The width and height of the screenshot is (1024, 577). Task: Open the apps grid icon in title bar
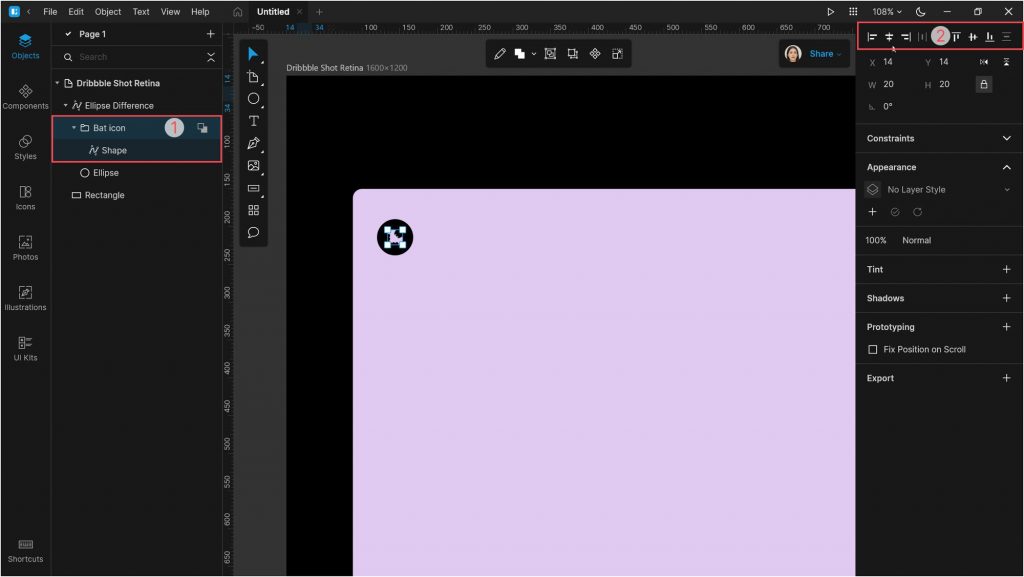853,12
